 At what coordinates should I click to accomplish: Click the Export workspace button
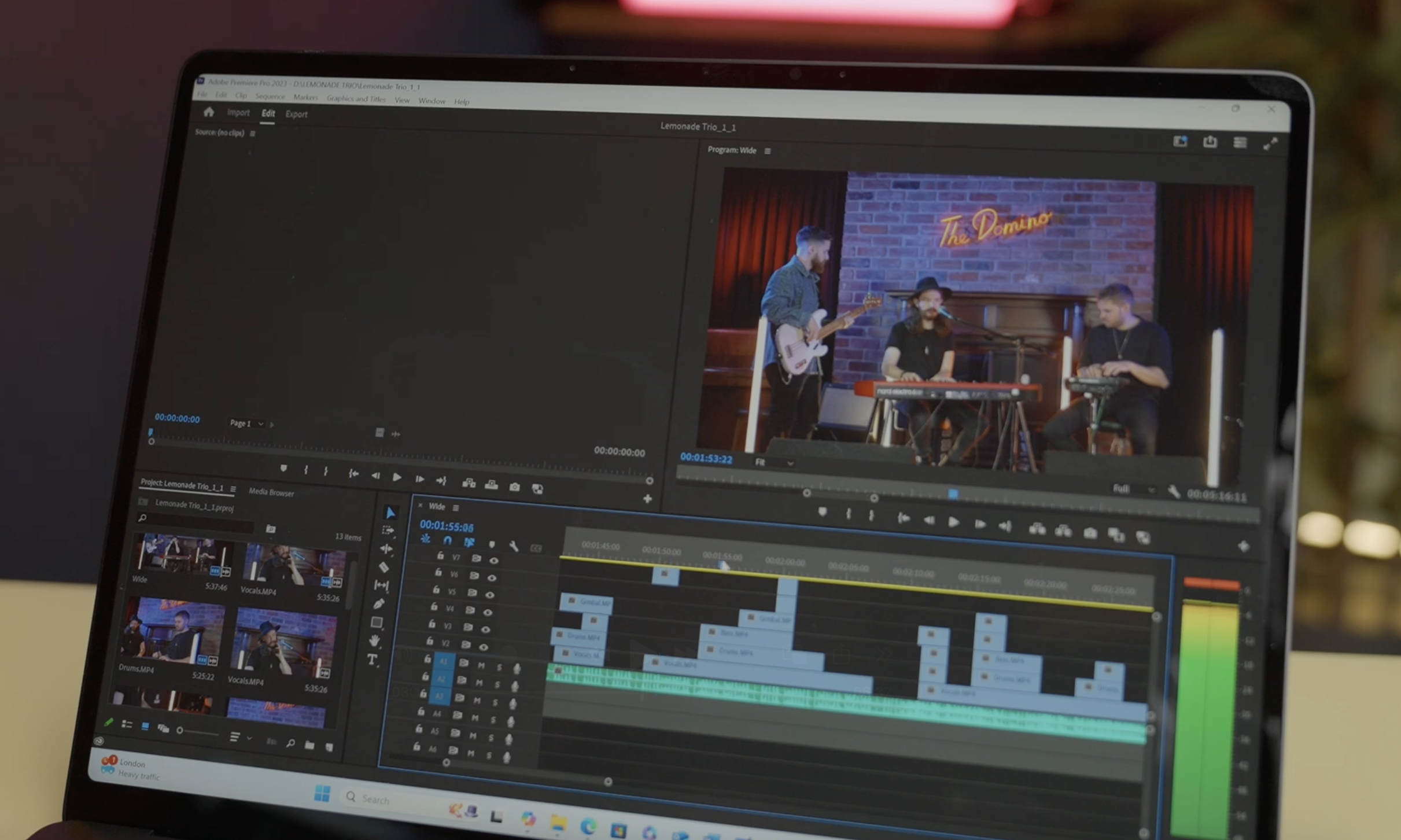click(296, 115)
